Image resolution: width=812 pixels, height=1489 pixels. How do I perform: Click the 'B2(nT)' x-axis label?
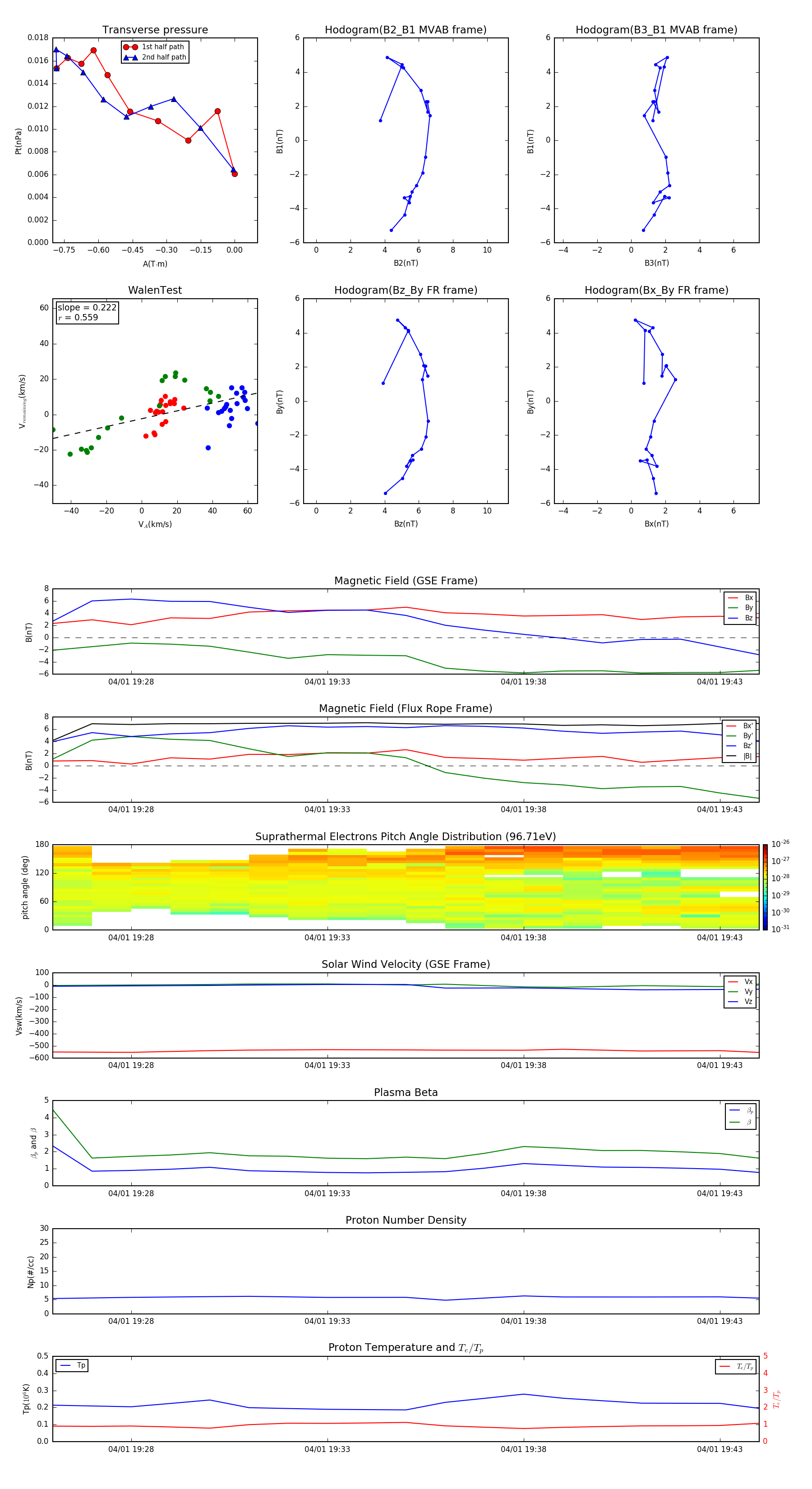point(406,263)
